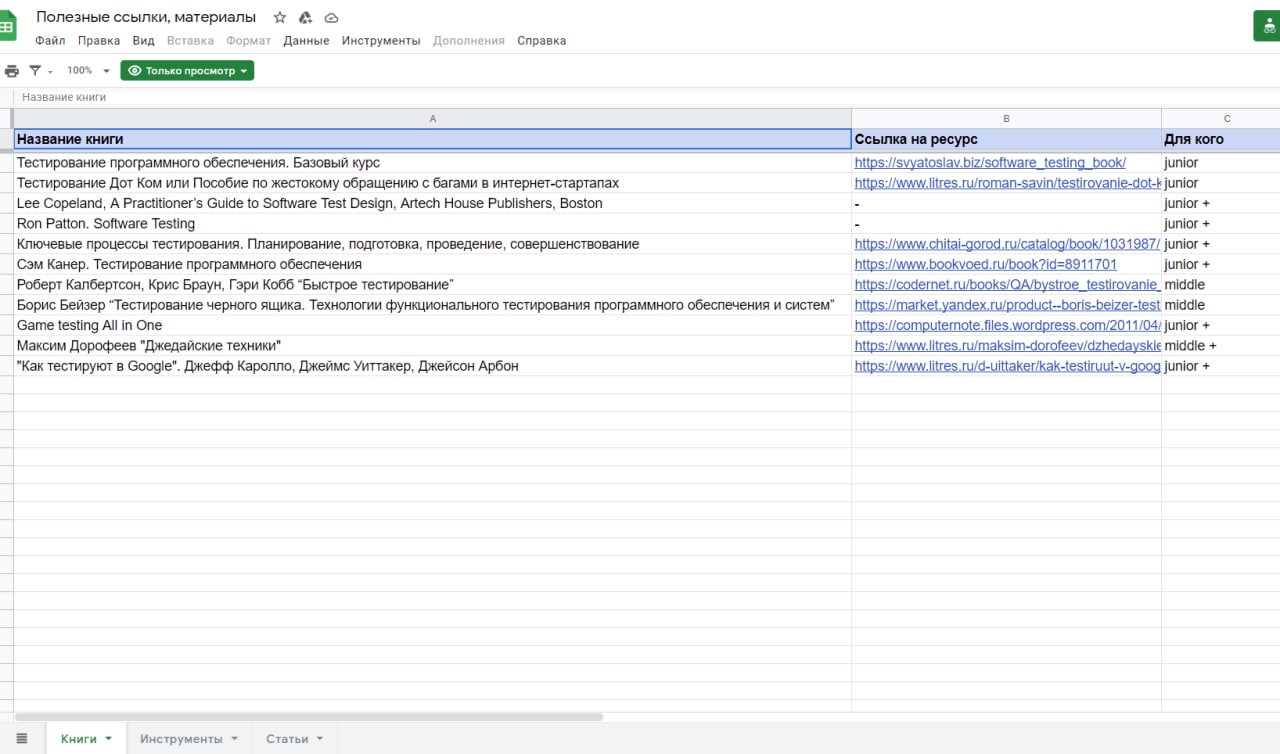Select cell 'Сэм Канер. Тестирование программного обеспечения'
Viewport: 1280px width, 754px height.
coord(433,264)
